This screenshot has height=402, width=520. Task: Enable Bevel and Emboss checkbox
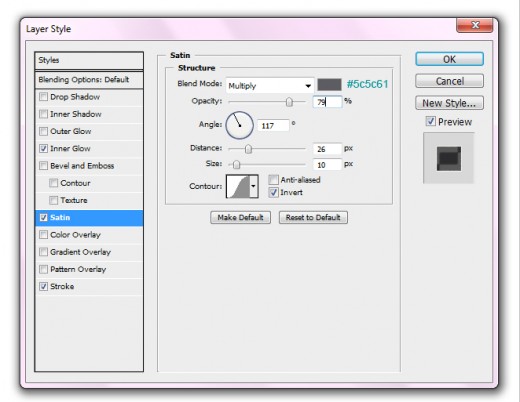tap(43, 166)
